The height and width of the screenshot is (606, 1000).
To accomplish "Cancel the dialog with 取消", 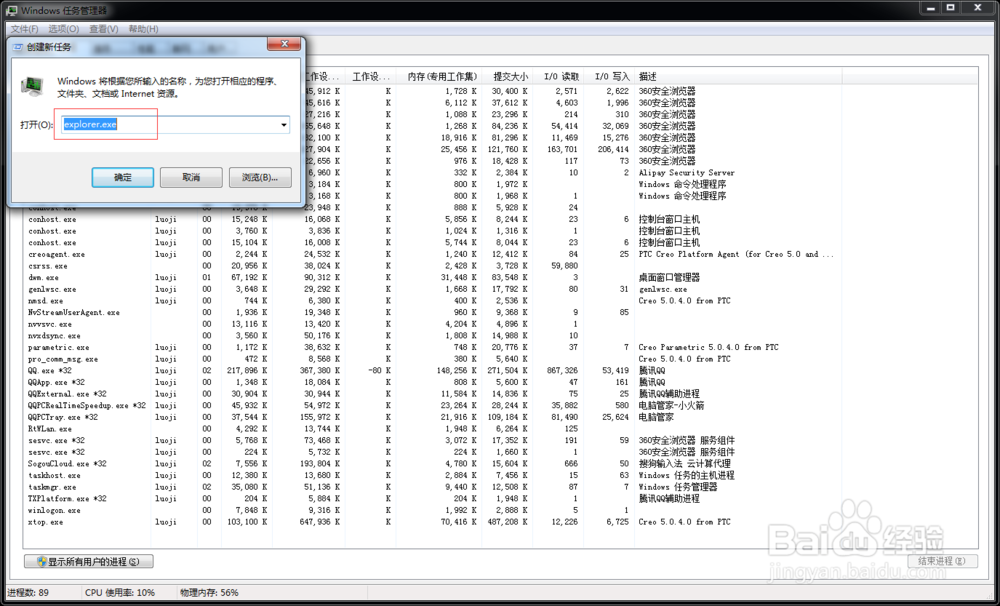I will (x=191, y=177).
